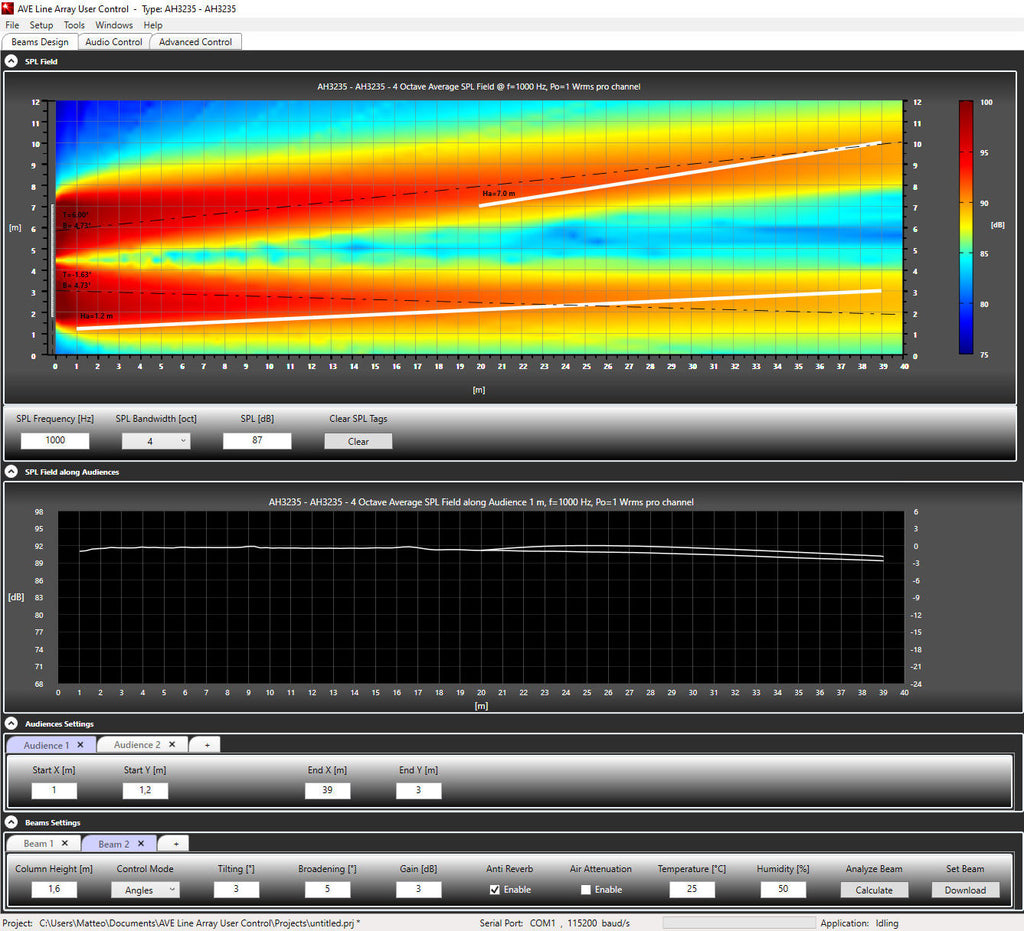1024x931 pixels.
Task: Click the Ha=7.0 m audience label
Action: pyautogui.click(x=498, y=193)
